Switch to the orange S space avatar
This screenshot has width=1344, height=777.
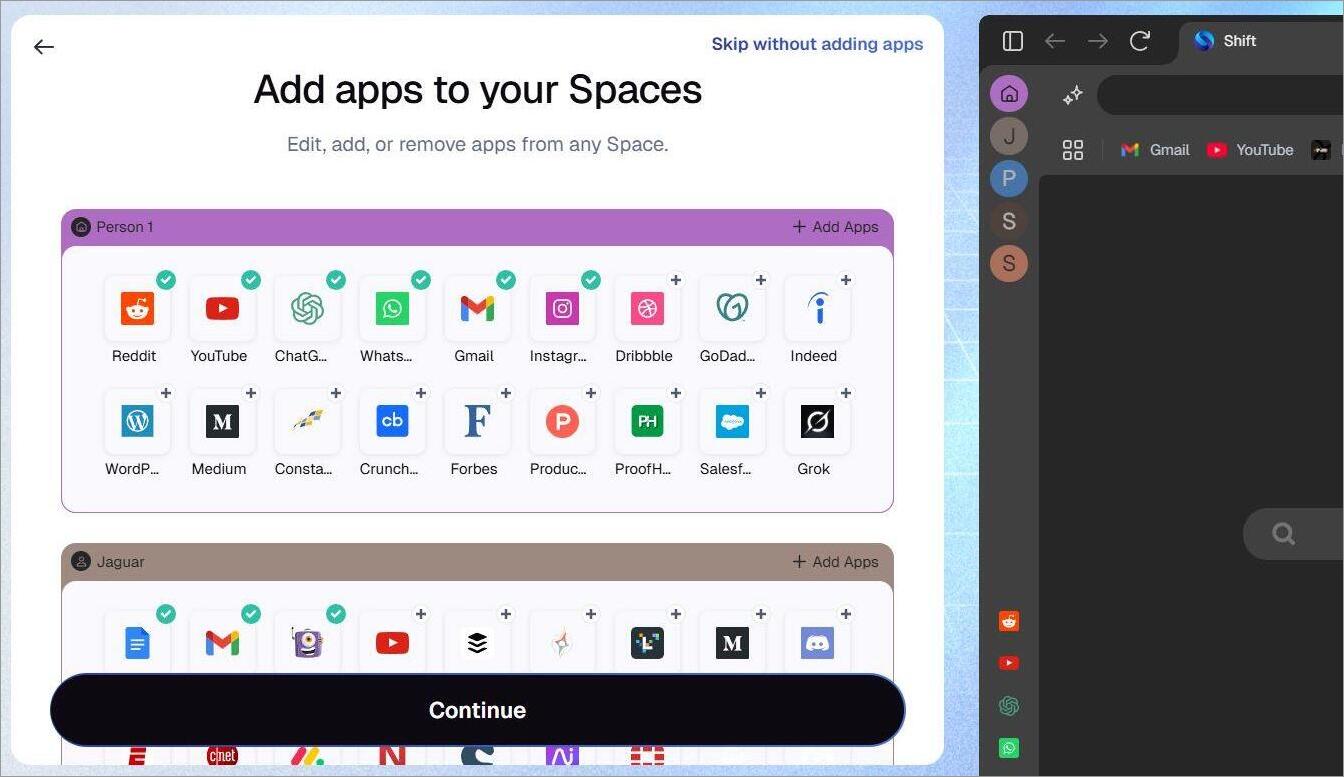click(x=1009, y=263)
